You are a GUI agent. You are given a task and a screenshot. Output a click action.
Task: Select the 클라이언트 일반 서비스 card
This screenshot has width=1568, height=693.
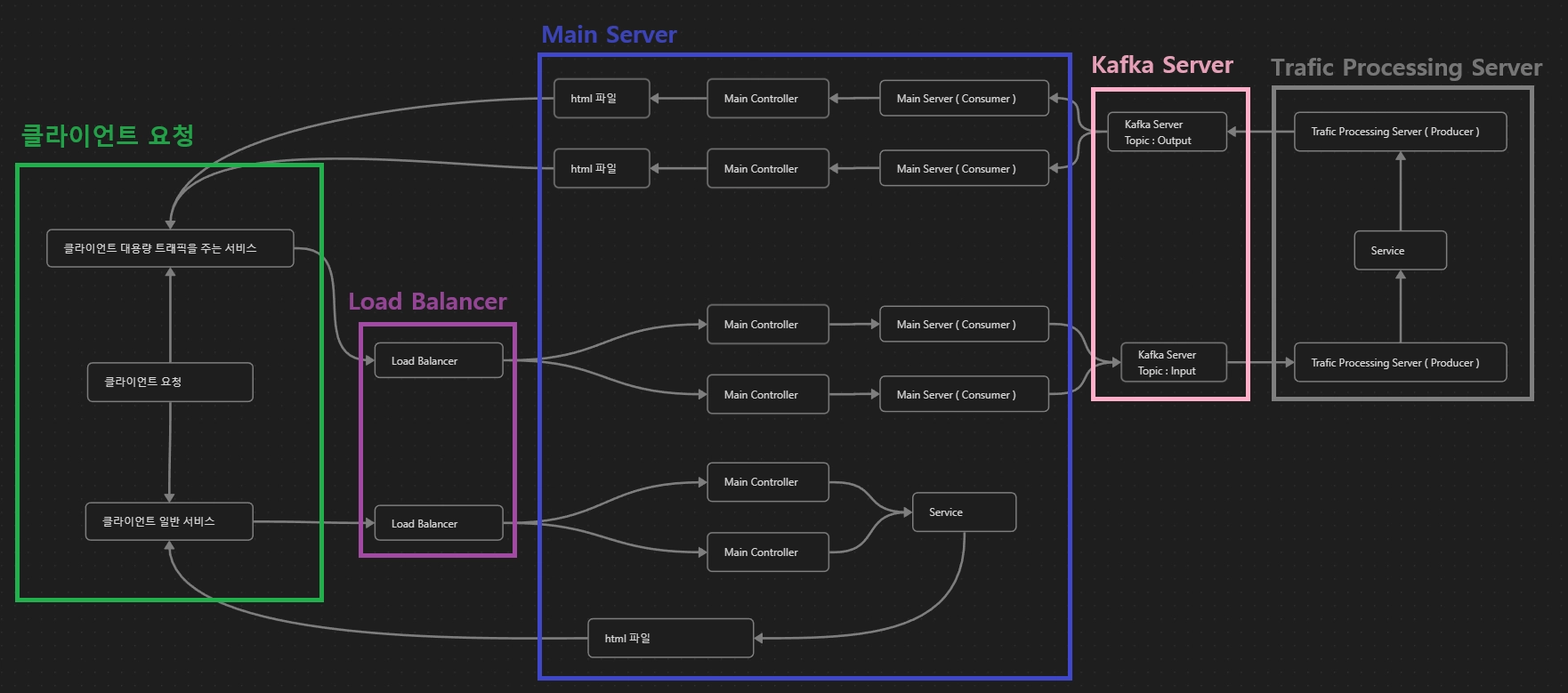click(x=169, y=521)
